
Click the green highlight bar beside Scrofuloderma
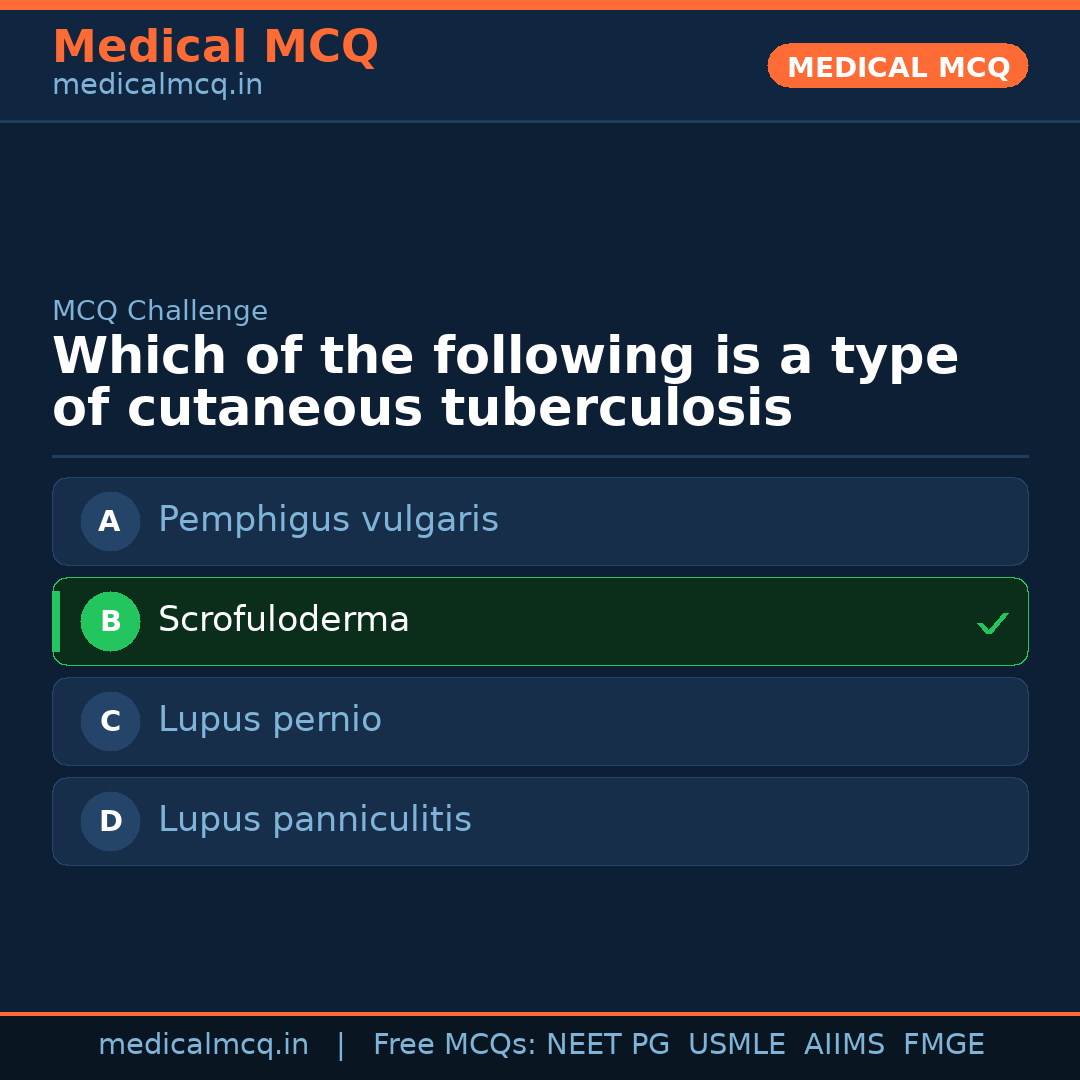(x=55, y=621)
